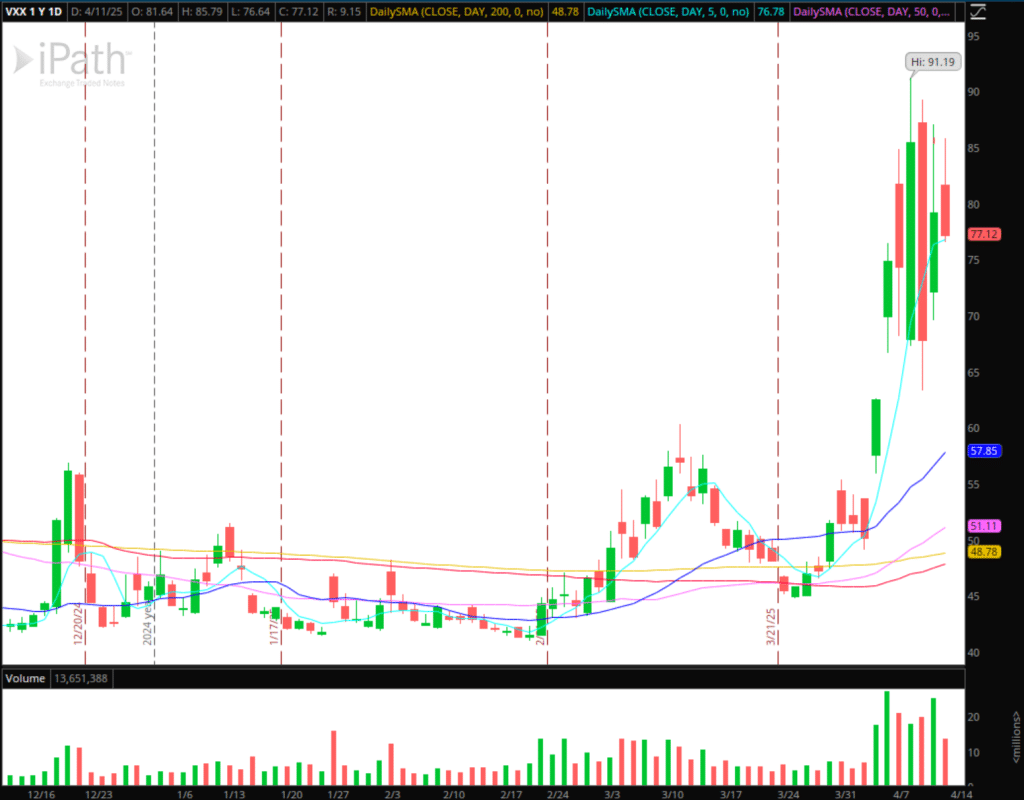The height and width of the screenshot is (800, 1024).
Task: Click the 3/17 date on time axis
Action: (x=731, y=794)
